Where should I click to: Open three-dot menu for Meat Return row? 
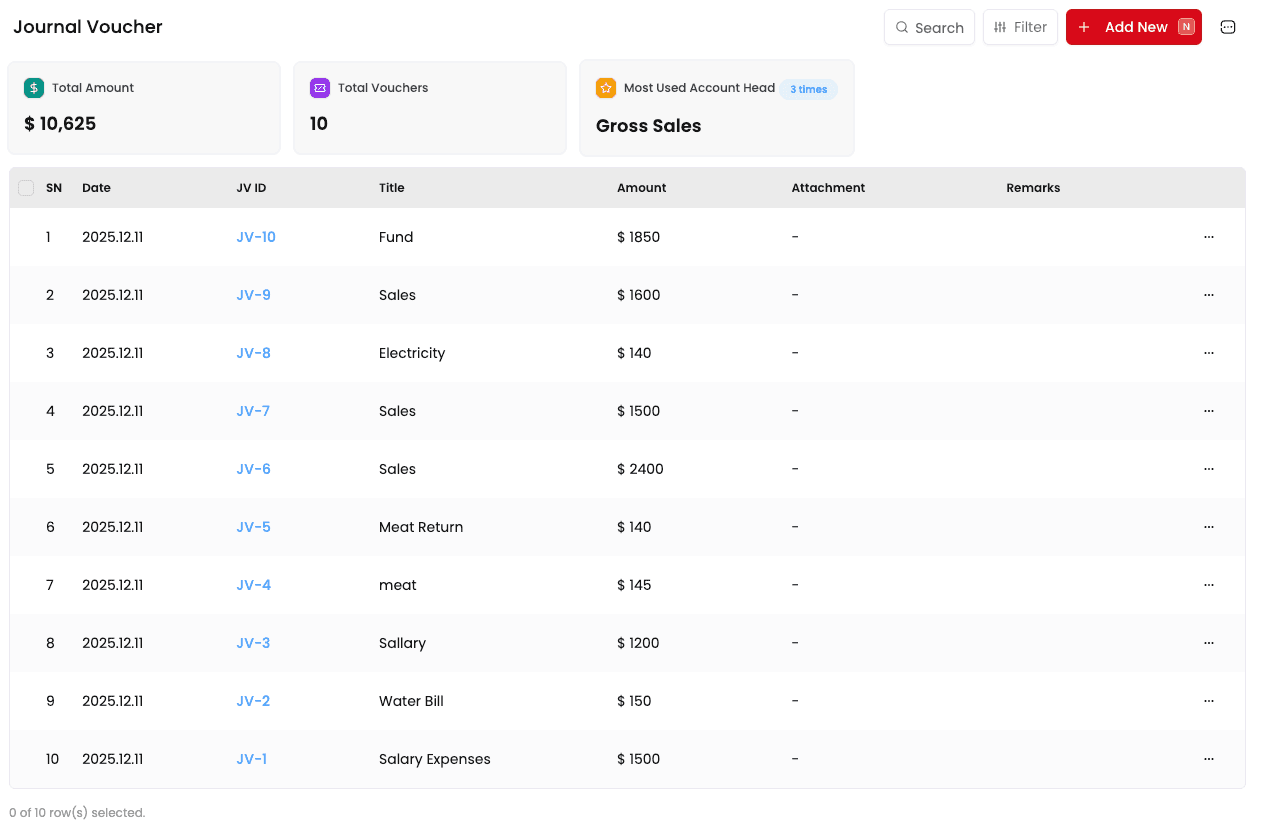[x=1208, y=527]
